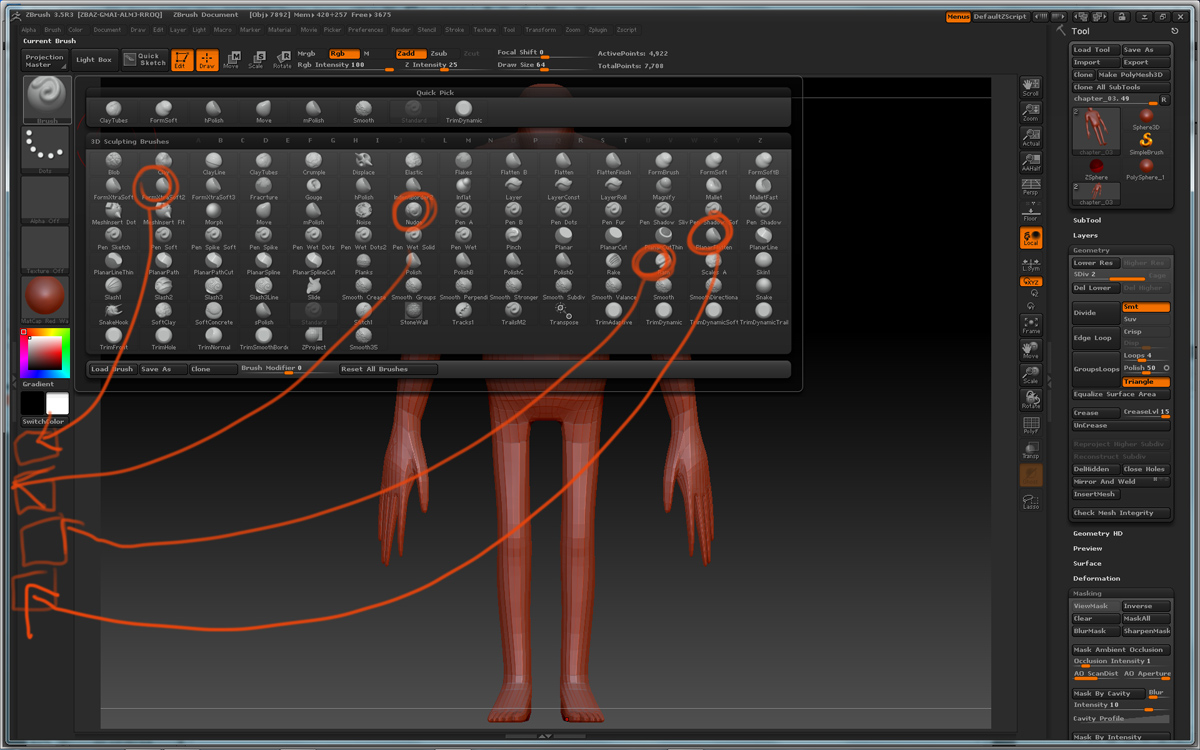Choose the ZProject brush
The image size is (1200, 750).
314,339
